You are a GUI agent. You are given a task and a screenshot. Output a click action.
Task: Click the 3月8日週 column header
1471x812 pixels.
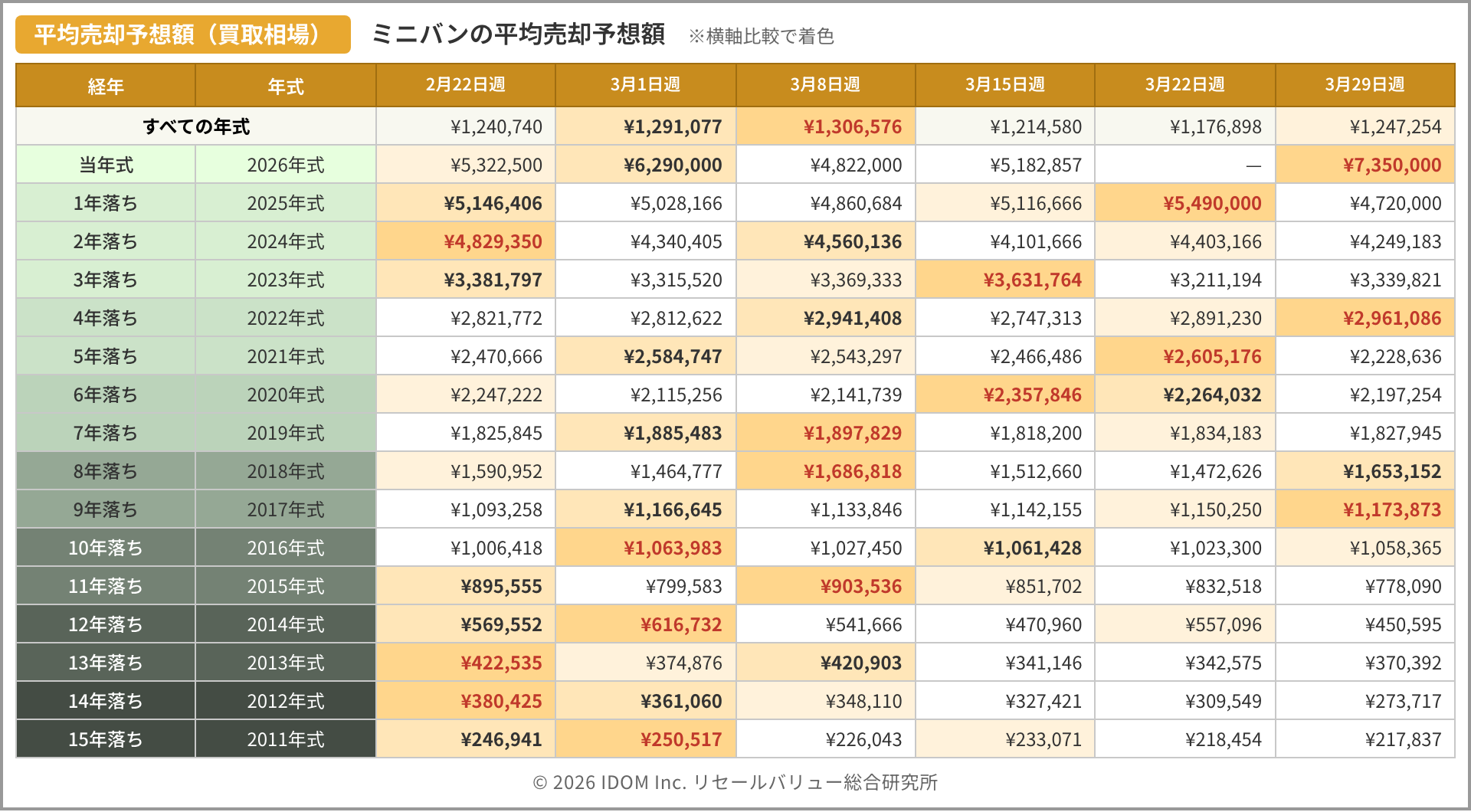click(x=825, y=85)
